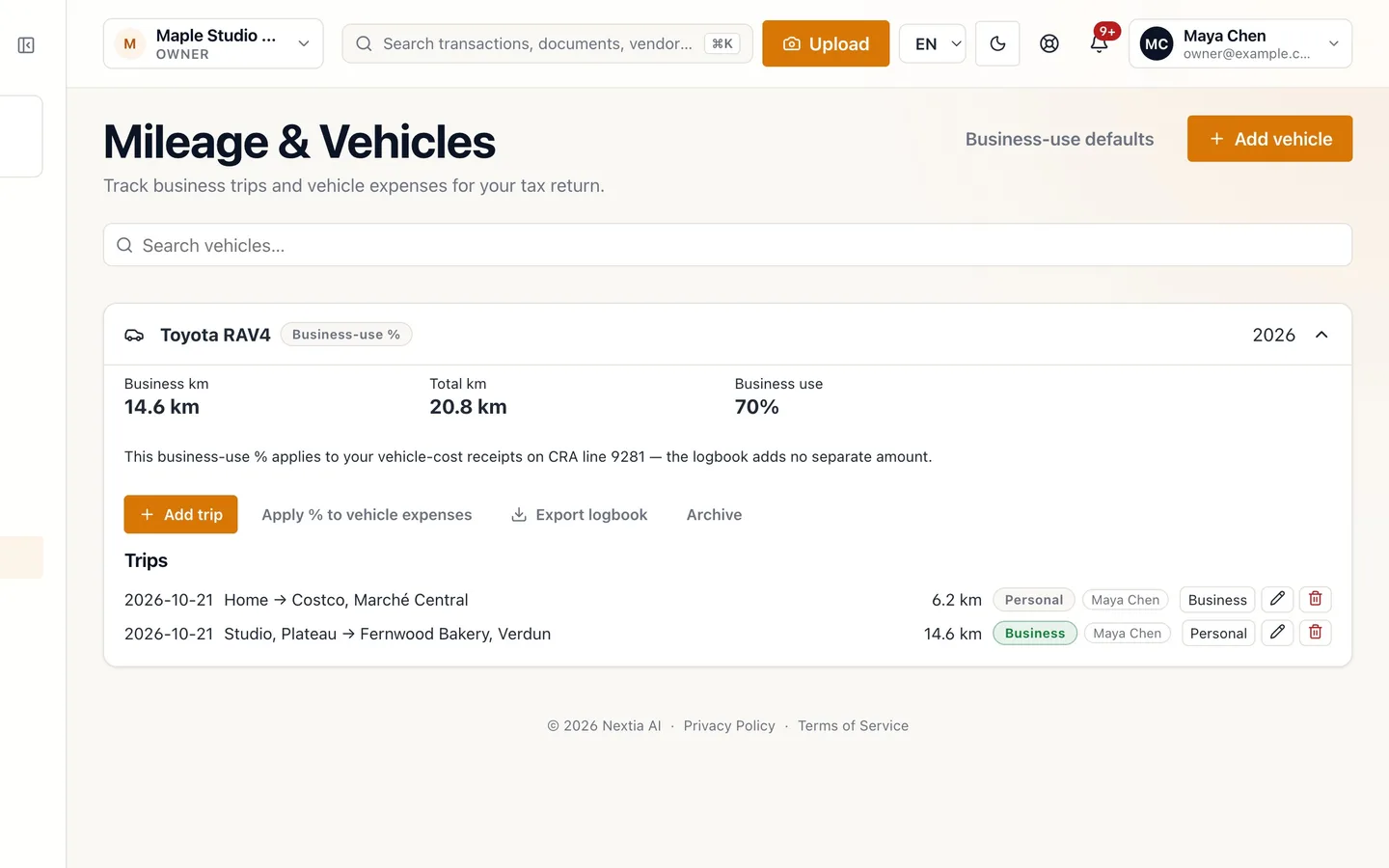Click the Personal tag on Costco trip

point(1034,600)
